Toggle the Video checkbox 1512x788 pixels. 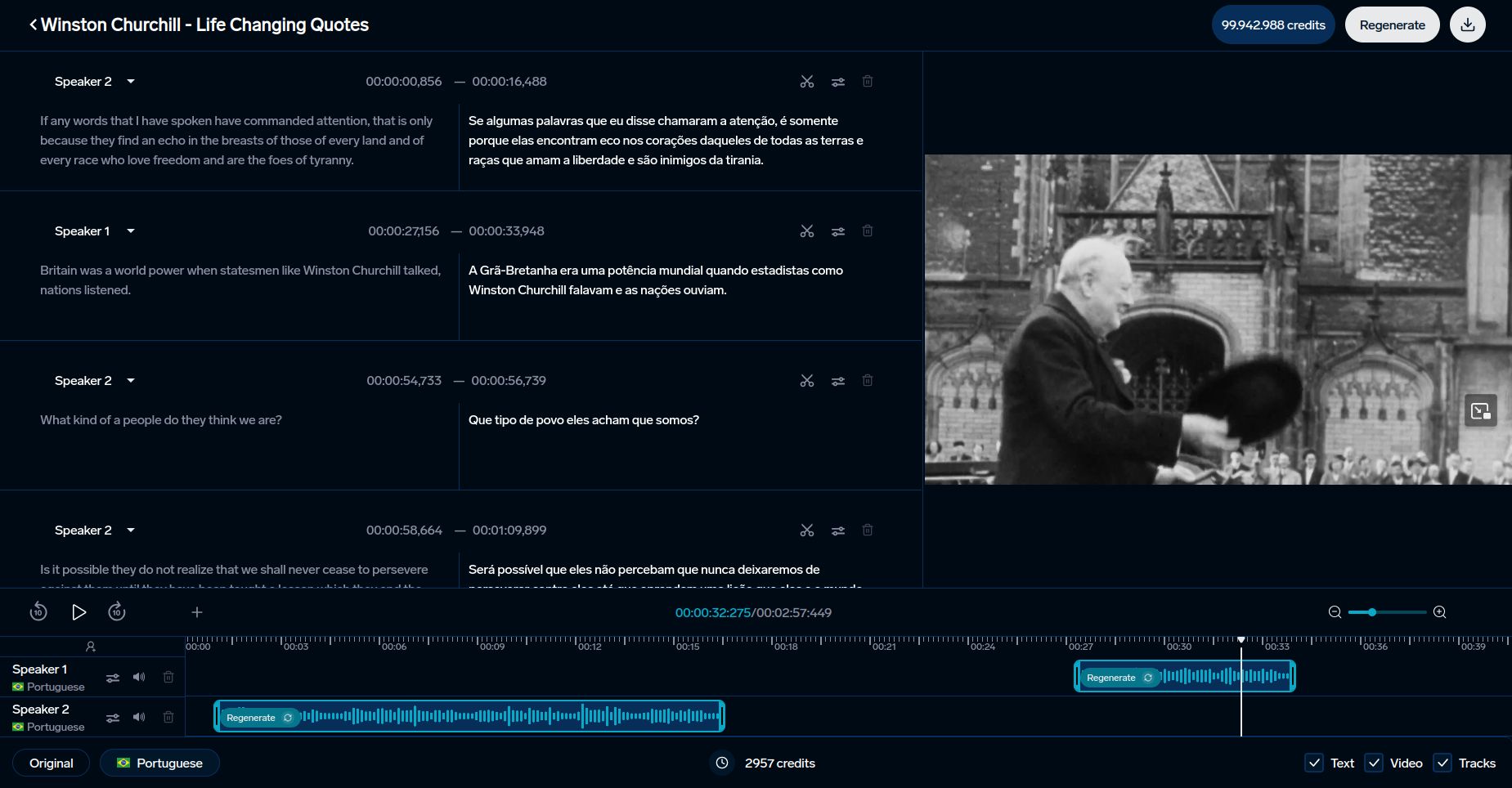pos(1374,763)
